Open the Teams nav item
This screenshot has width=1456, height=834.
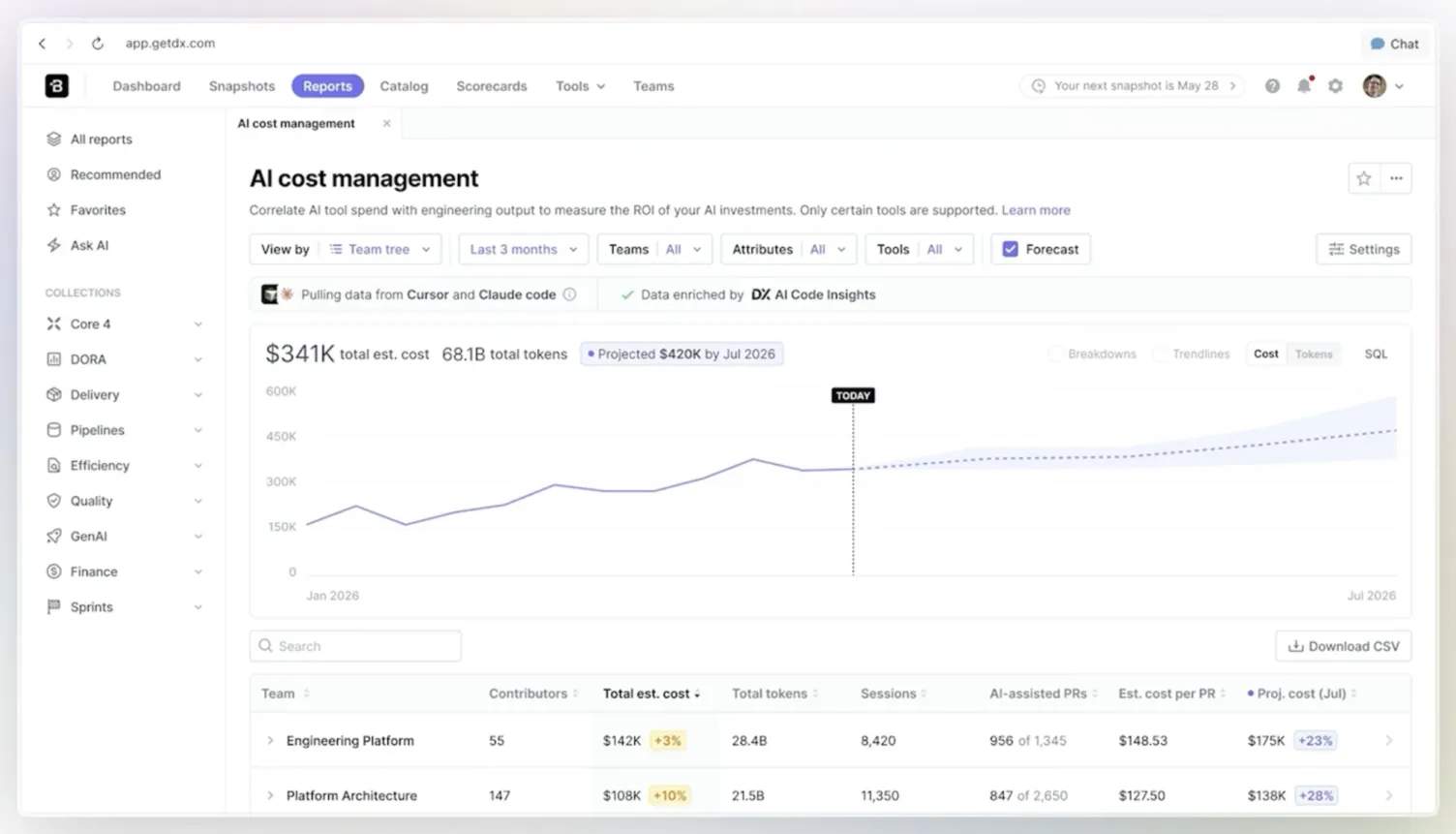click(x=653, y=86)
